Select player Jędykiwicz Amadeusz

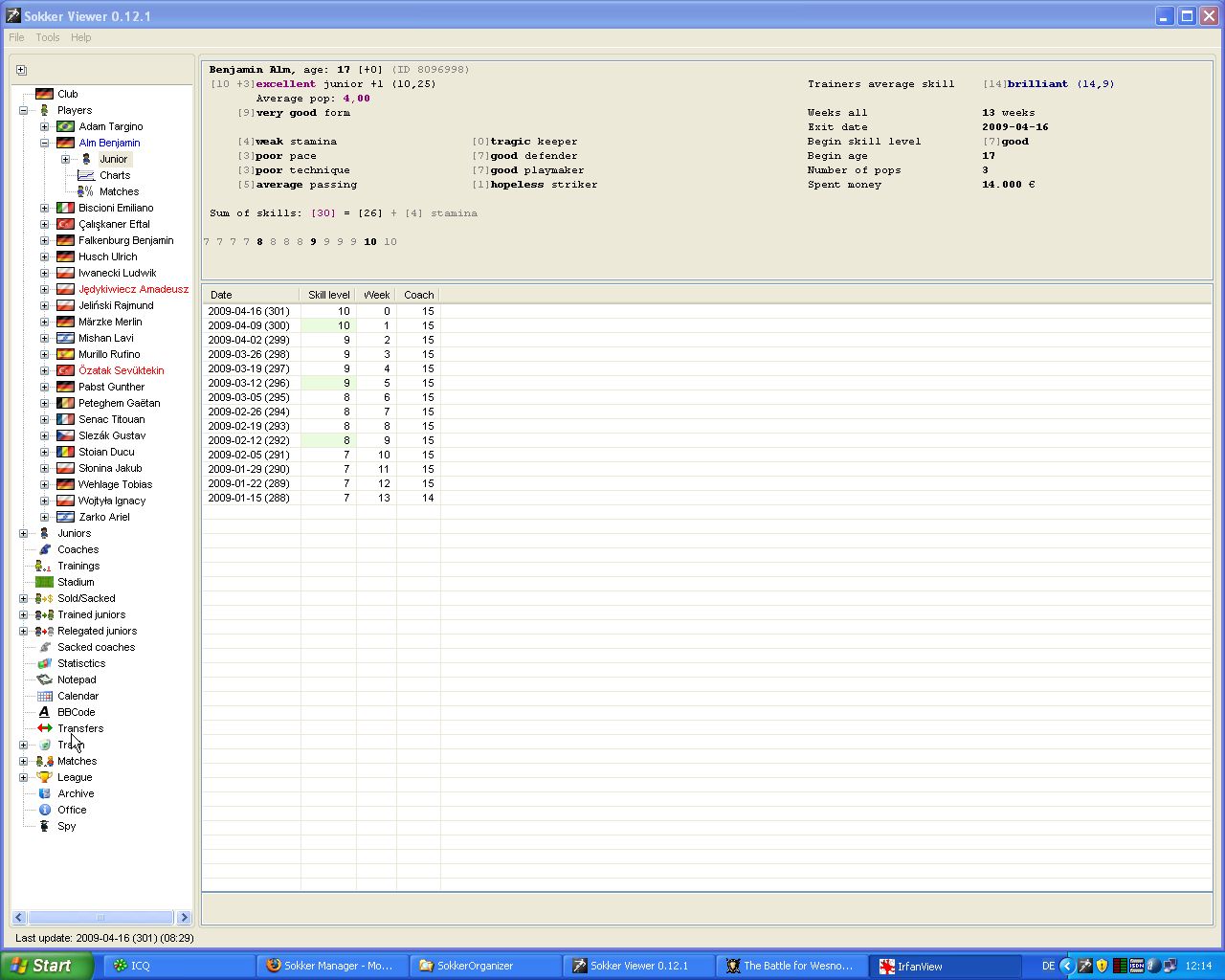(133, 289)
